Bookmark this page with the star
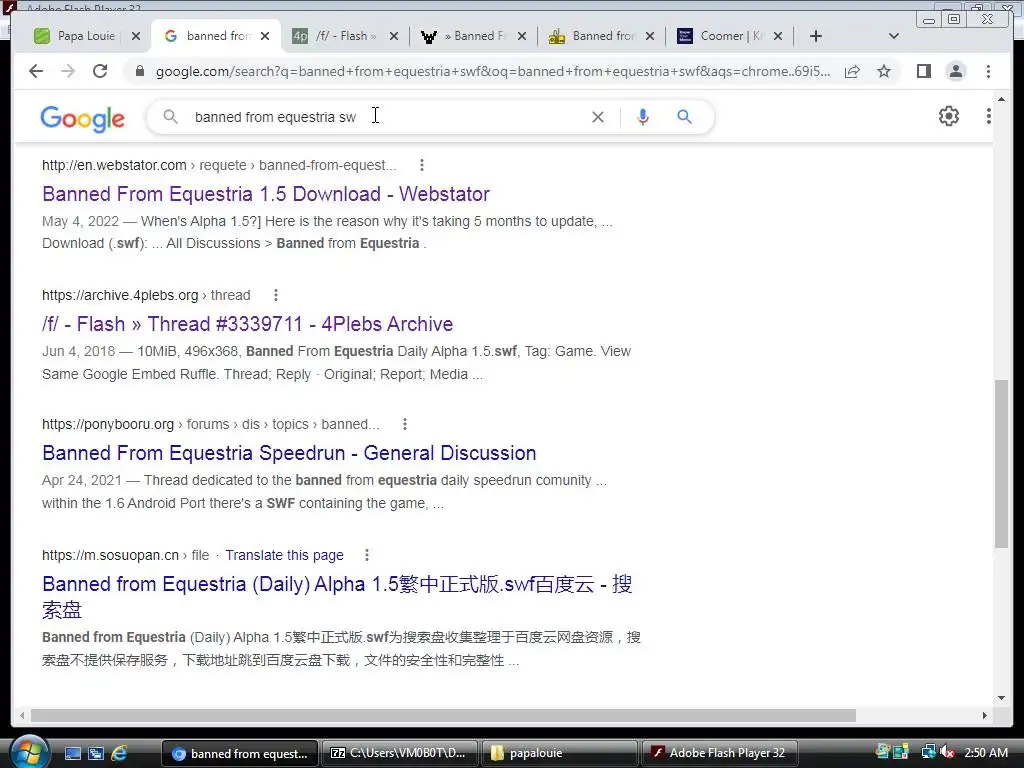Image resolution: width=1024 pixels, height=768 pixels. coord(884,71)
